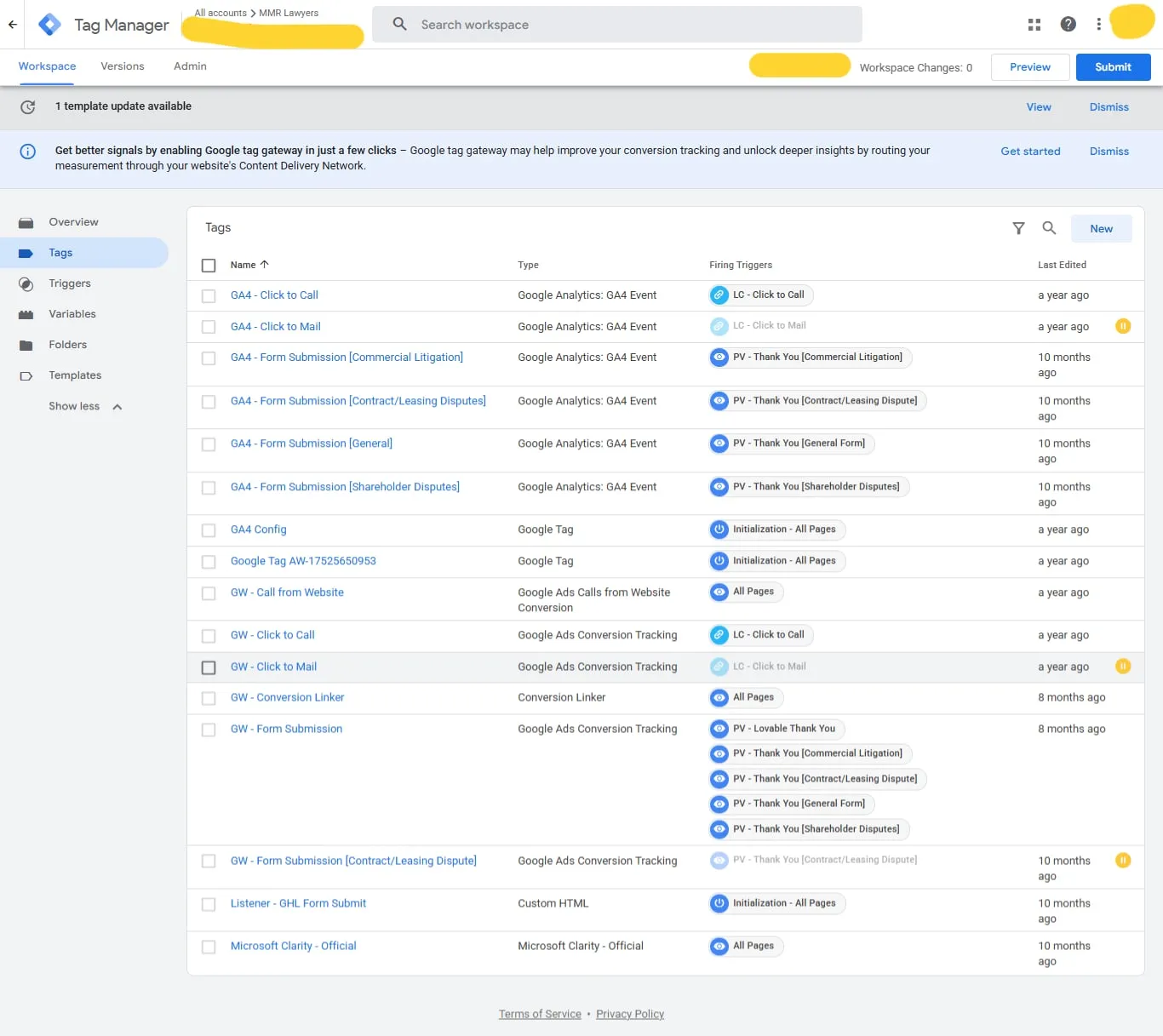Open the Google apps grid icon
This screenshot has height=1036, width=1163.
pos(1034,25)
